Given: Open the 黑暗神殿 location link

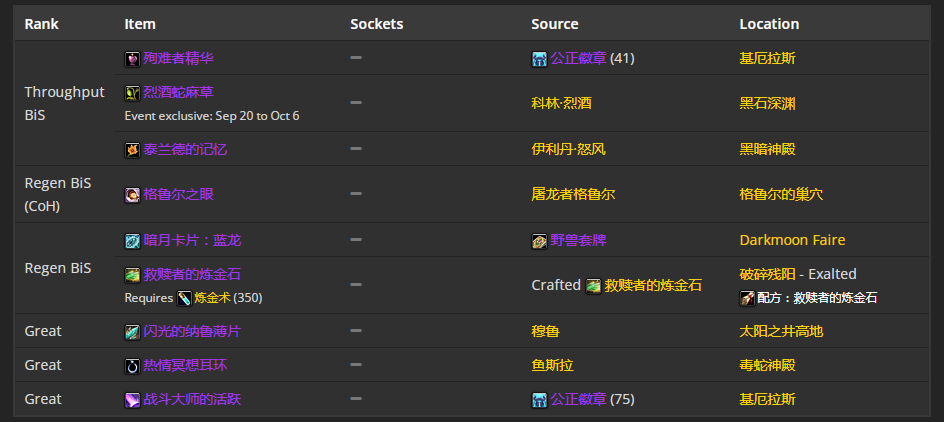Looking at the screenshot, I should [x=767, y=149].
